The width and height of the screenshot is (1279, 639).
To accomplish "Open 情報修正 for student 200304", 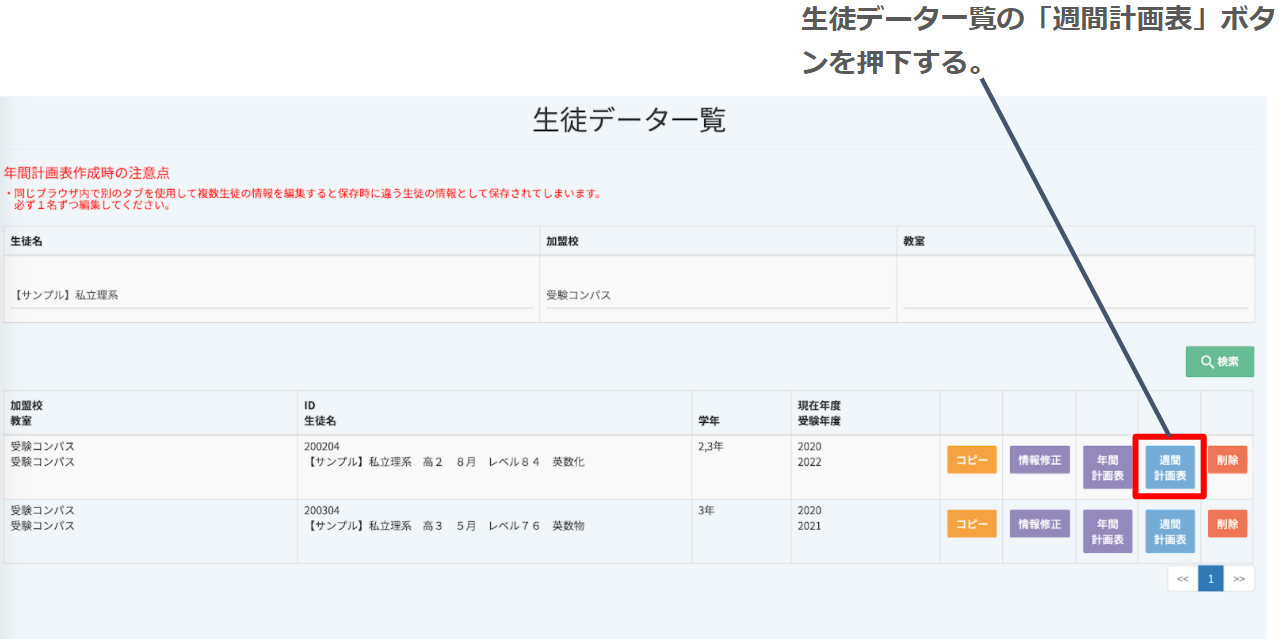I will (1039, 524).
